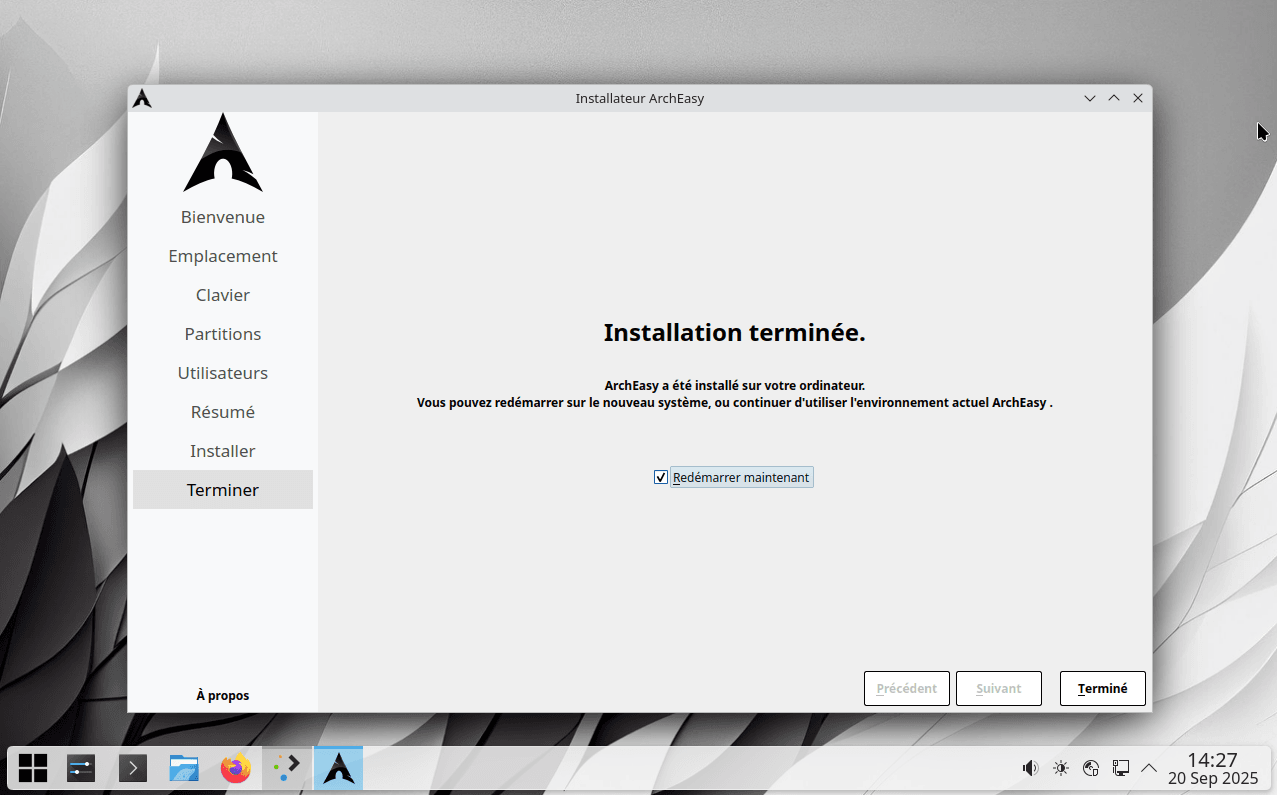Select the ArchEasy installer taskbar entry
This screenshot has width=1277, height=795.
[339, 768]
